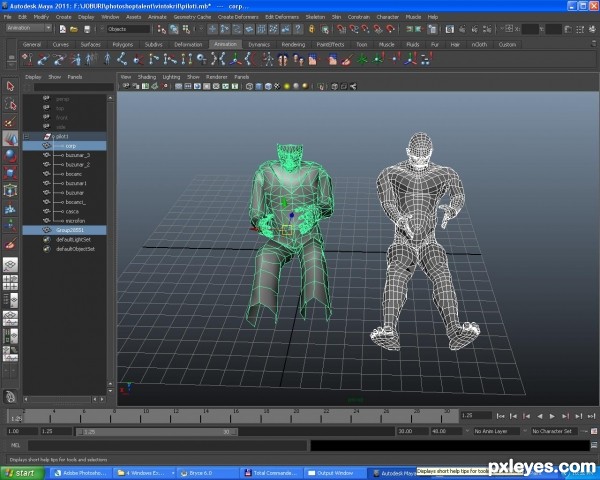600x480 pixels.
Task: Create a new scene from status line
Action: tap(62, 29)
